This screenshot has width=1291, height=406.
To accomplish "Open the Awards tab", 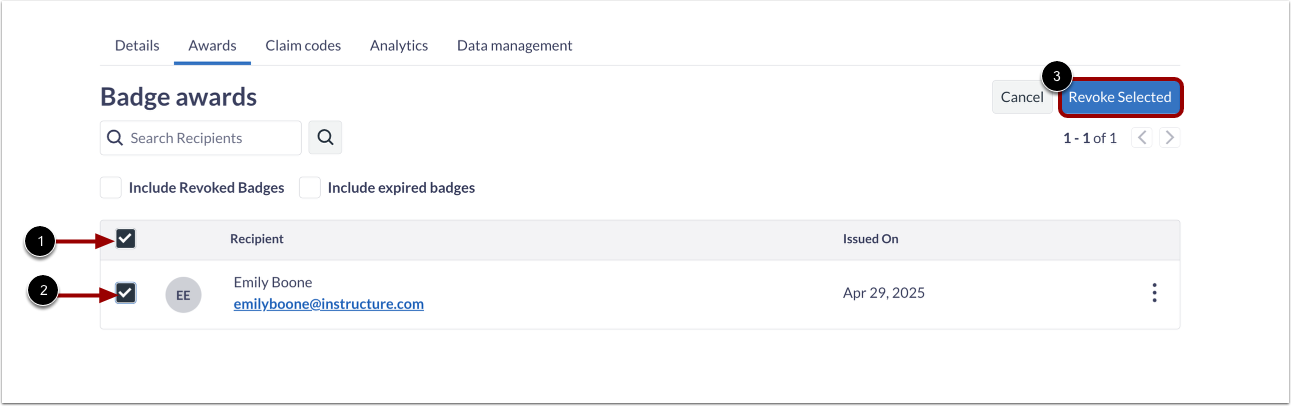I will point(212,46).
